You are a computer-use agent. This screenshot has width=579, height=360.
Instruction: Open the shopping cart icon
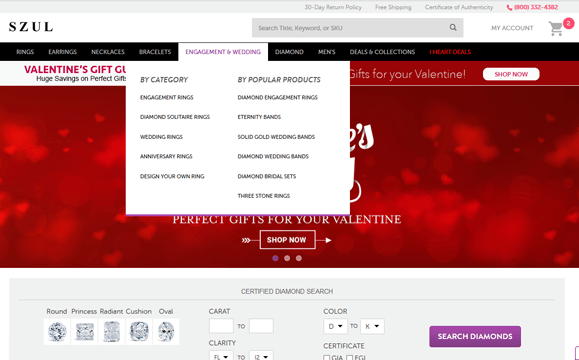tap(556, 28)
